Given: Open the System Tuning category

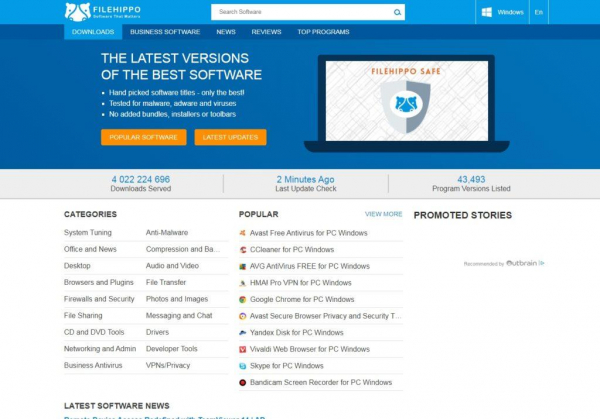Looking at the screenshot, I should (x=88, y=232).
